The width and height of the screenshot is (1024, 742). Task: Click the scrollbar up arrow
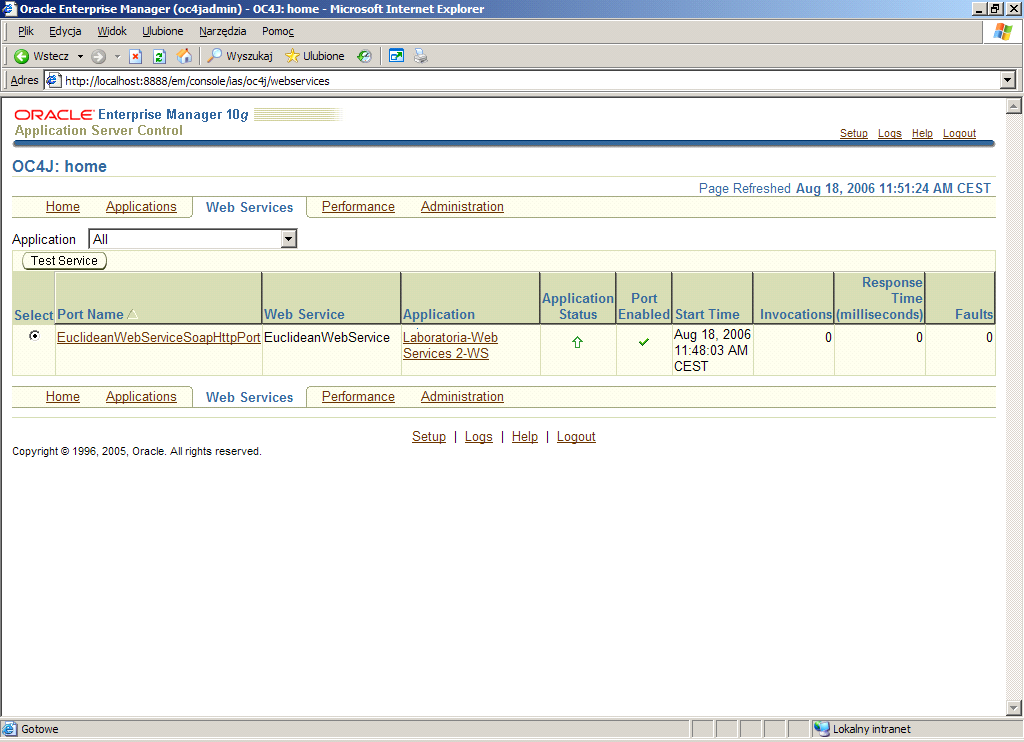(1014, 106)
